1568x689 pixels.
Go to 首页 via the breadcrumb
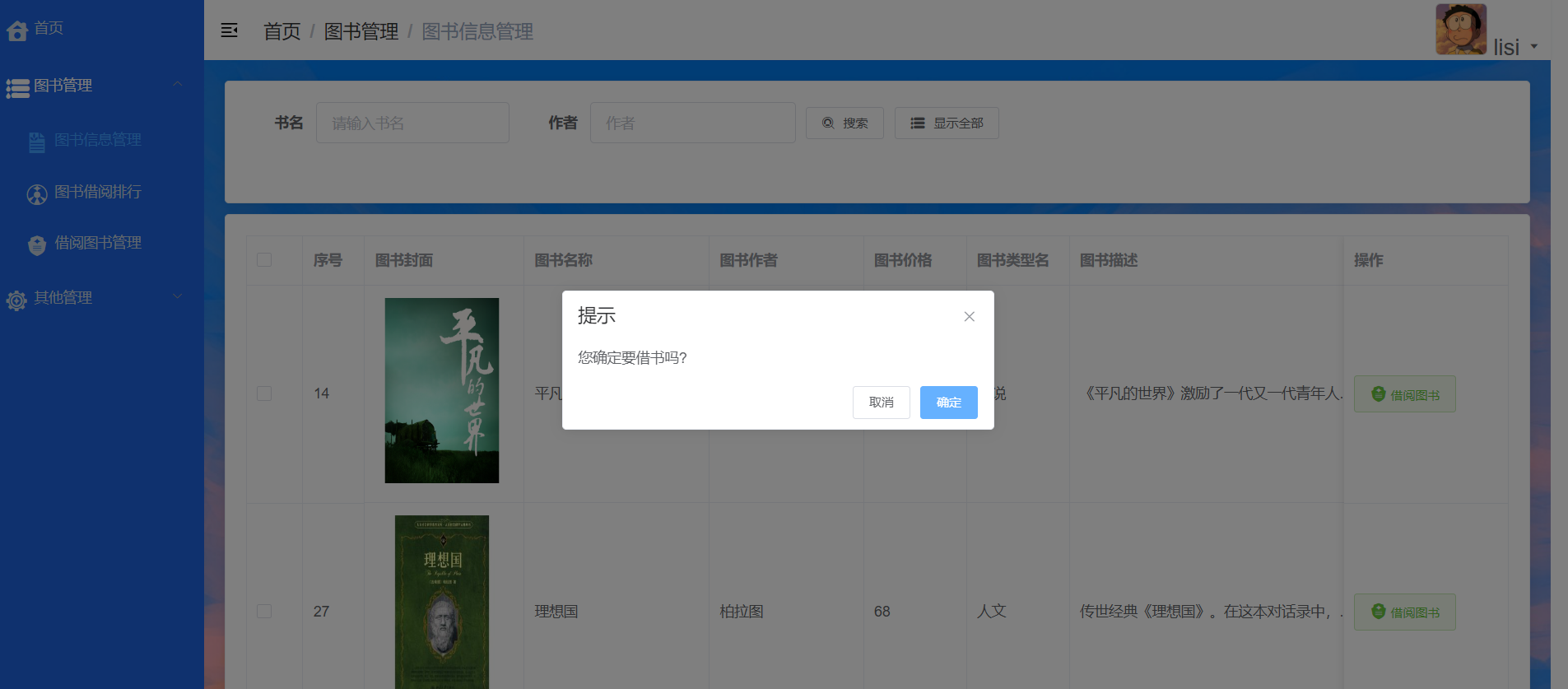tap(282, 31)
